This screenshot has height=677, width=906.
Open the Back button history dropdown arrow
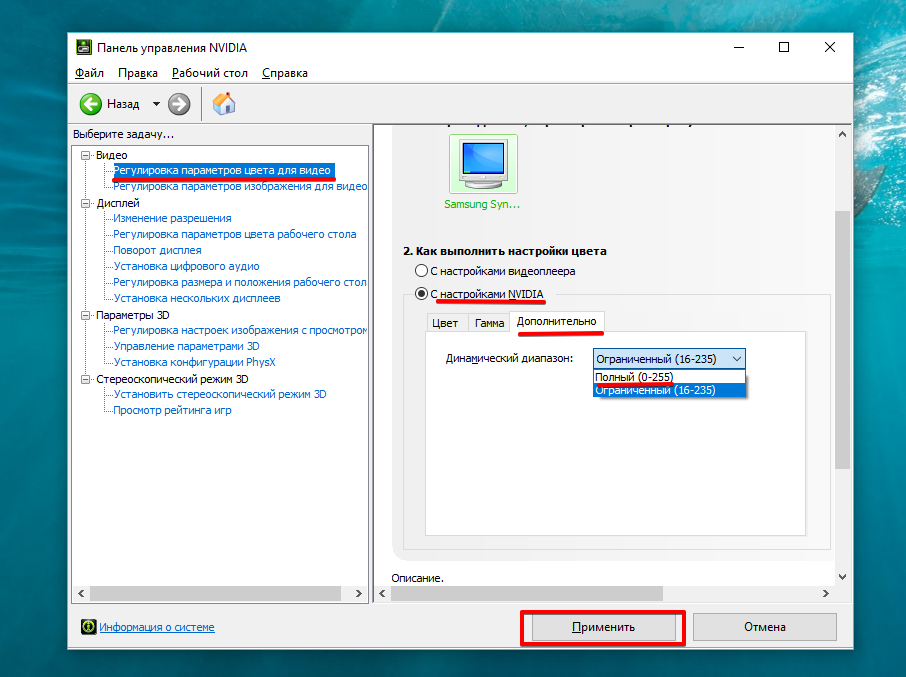(x=156, y=104)
